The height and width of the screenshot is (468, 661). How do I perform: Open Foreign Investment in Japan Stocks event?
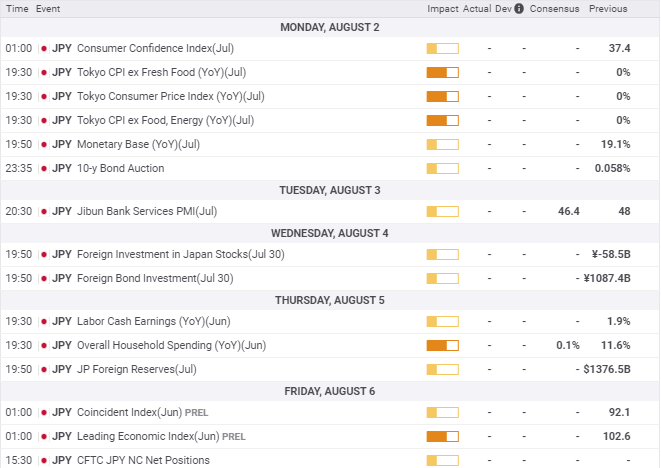(180, 254)
